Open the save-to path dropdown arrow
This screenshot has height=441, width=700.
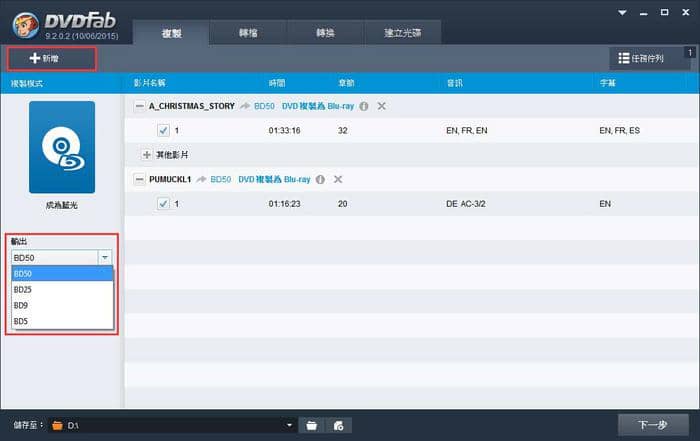289,425
